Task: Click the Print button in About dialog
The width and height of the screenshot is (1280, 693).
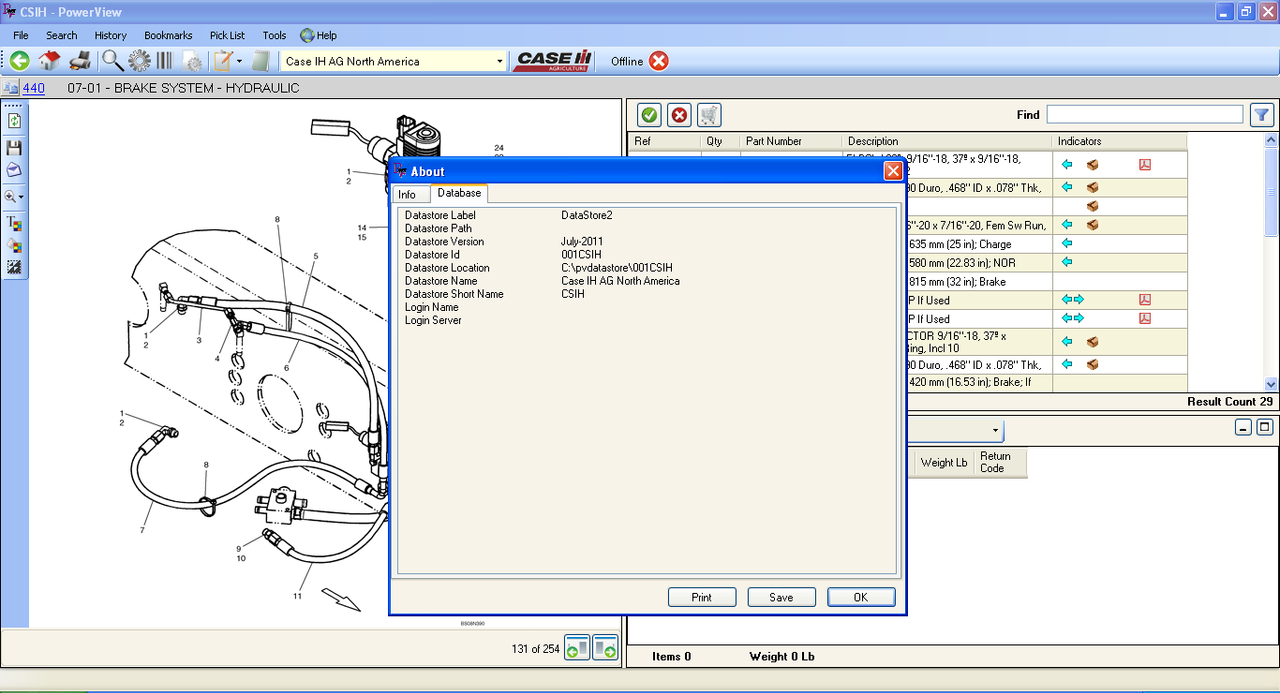Action: [702, 597]
